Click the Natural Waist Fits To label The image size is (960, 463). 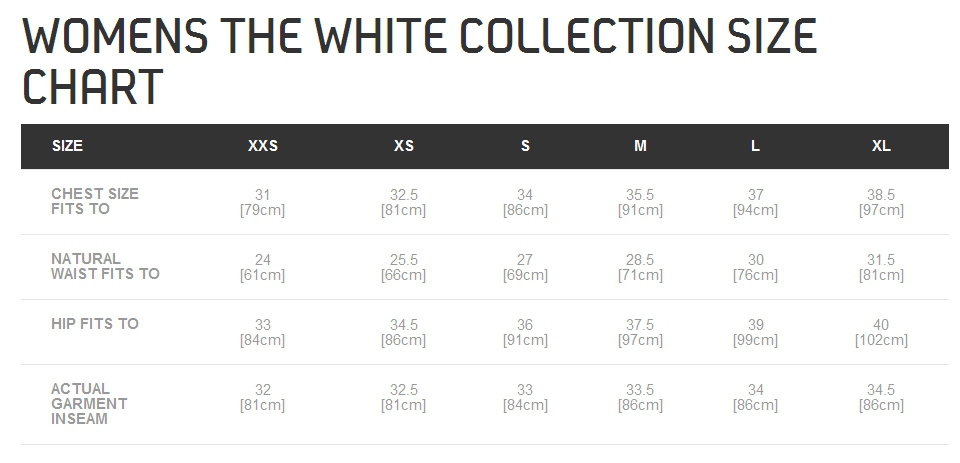[x=105, y=266]
